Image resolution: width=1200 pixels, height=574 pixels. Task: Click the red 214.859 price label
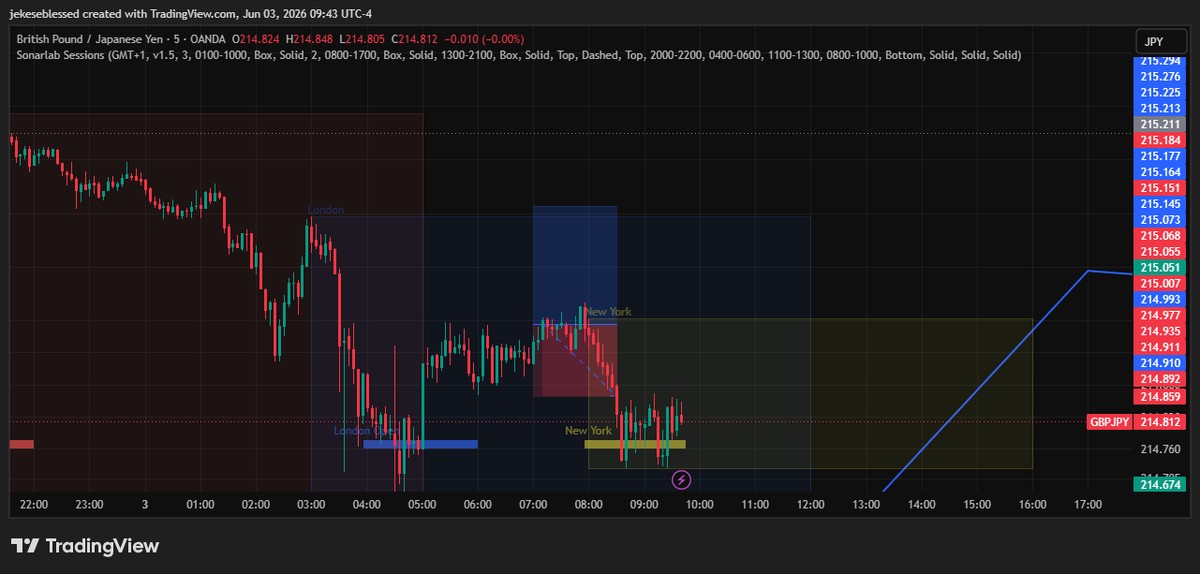(1160, 395)
